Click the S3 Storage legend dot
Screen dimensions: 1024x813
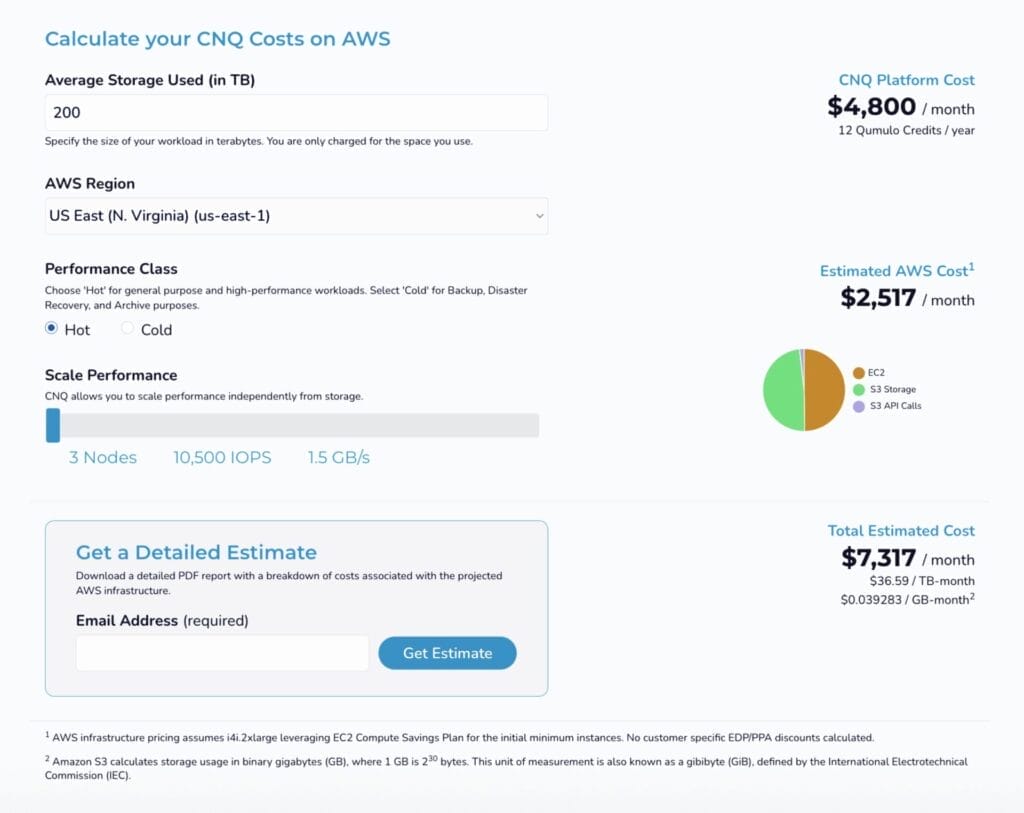click(858, 390)
